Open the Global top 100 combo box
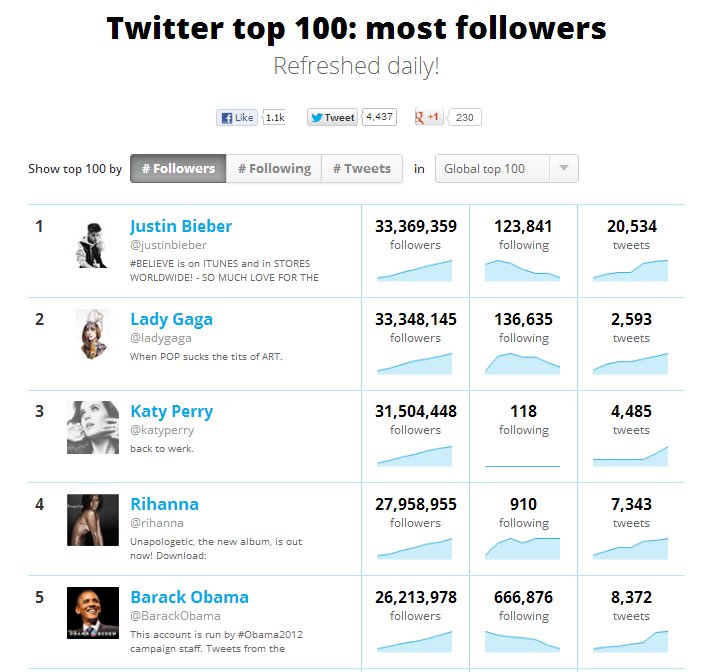 coord(507,168)
